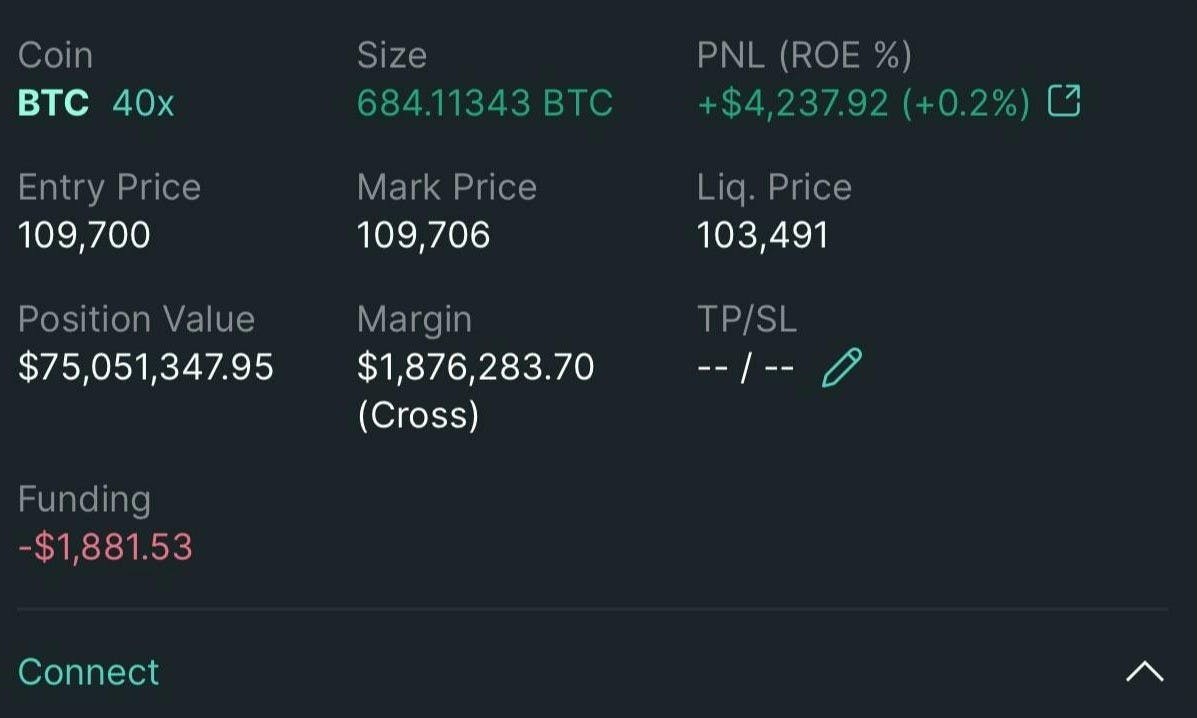The height and width of the screenshot is (718, 1197).
Task: Click the share PNL icon
Action: tap(1064, 102)
